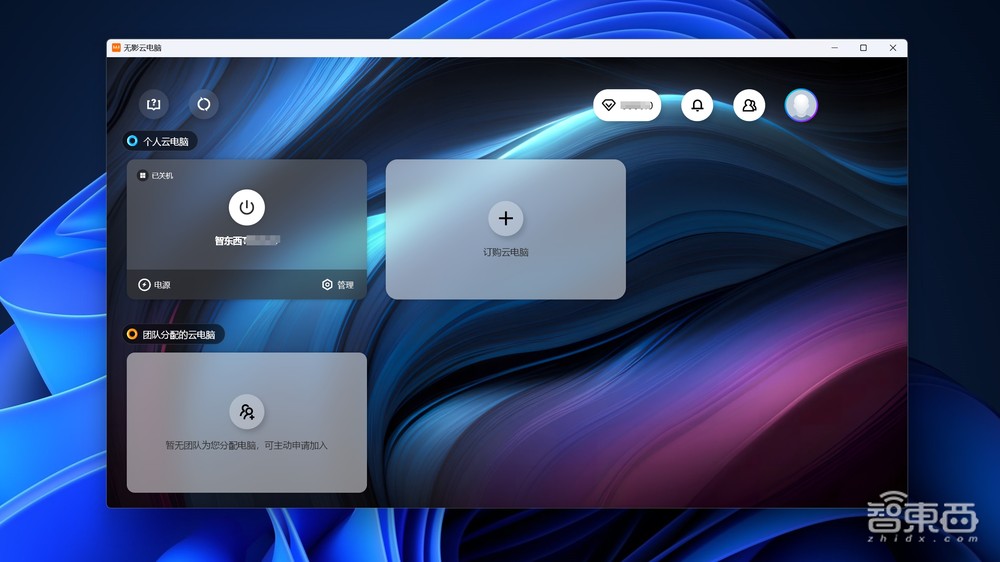
Task: Minimize the 无影云电脑 window
Action: click(x=834, y=48)
